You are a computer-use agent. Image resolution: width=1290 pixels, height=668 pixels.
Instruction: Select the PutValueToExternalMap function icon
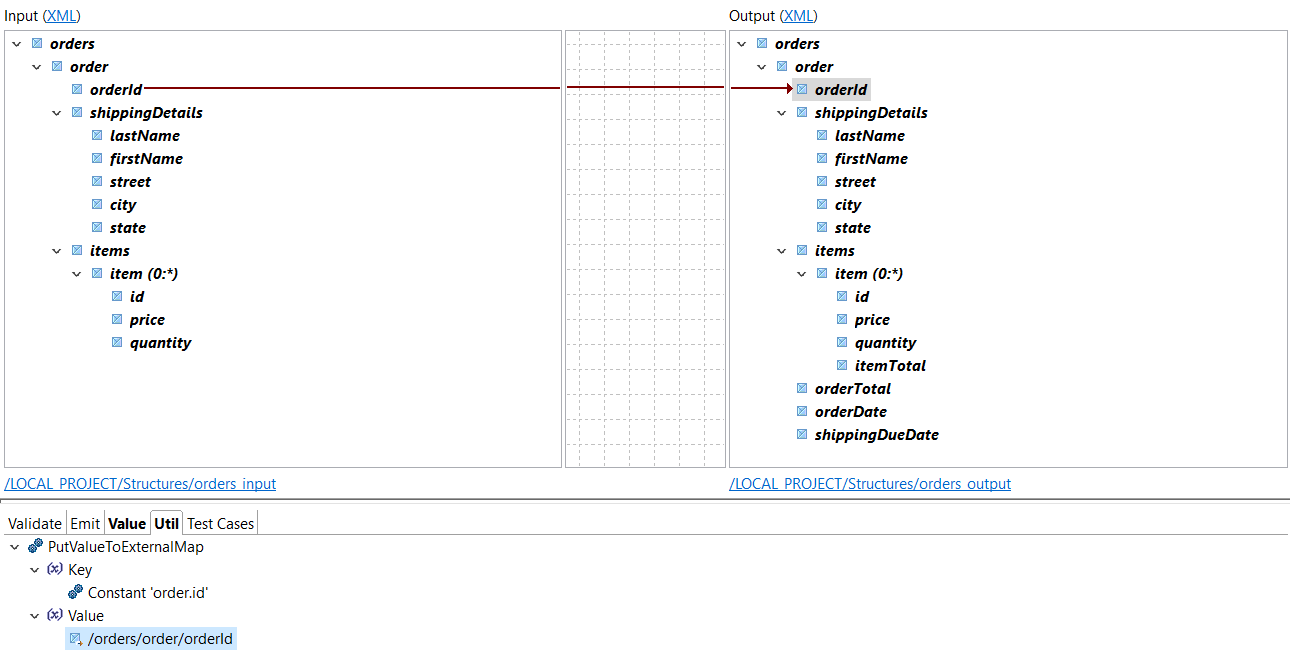coord(35,546)
